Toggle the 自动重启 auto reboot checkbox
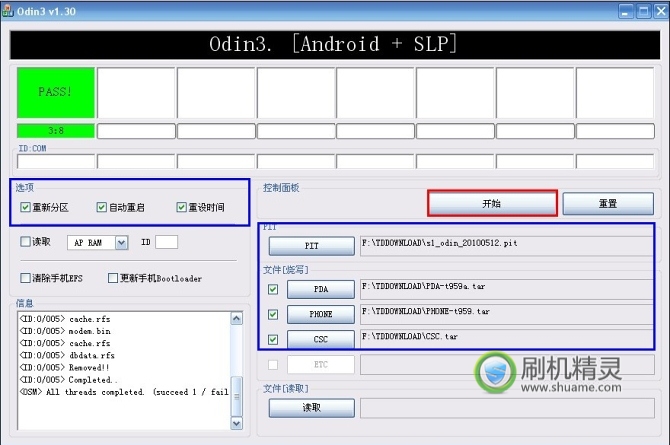This screenshot has height=445, width=670. [x=102, y=208]
